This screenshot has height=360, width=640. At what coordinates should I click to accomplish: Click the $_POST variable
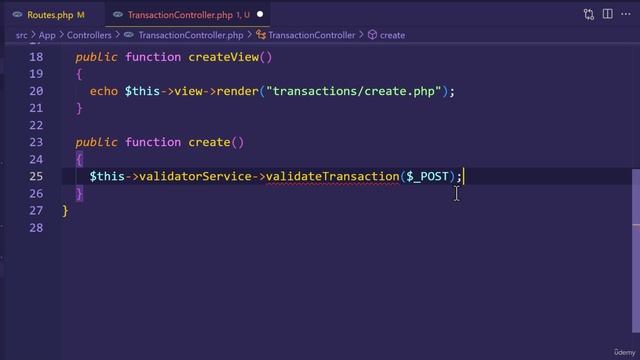427,176
